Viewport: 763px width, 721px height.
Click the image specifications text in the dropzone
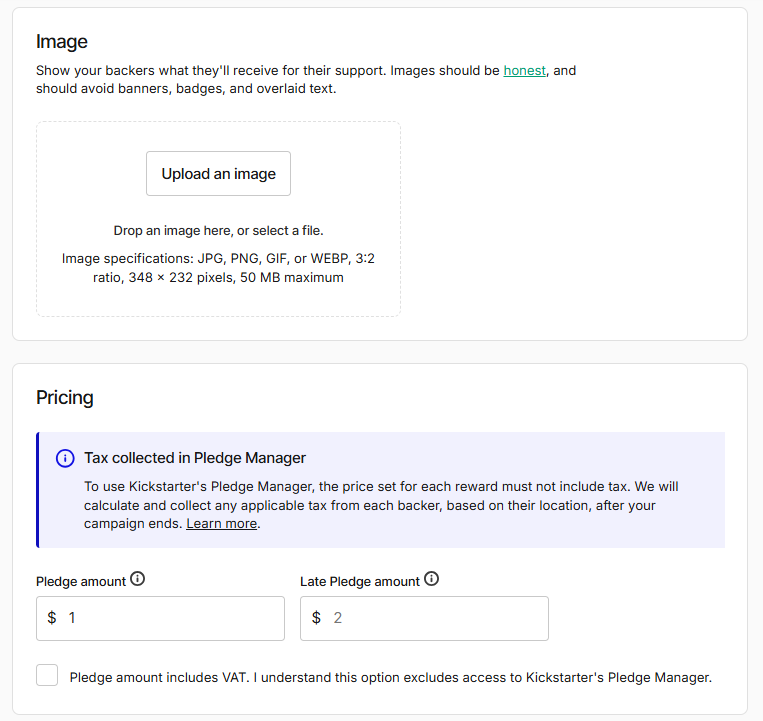(x=218, y=268)
